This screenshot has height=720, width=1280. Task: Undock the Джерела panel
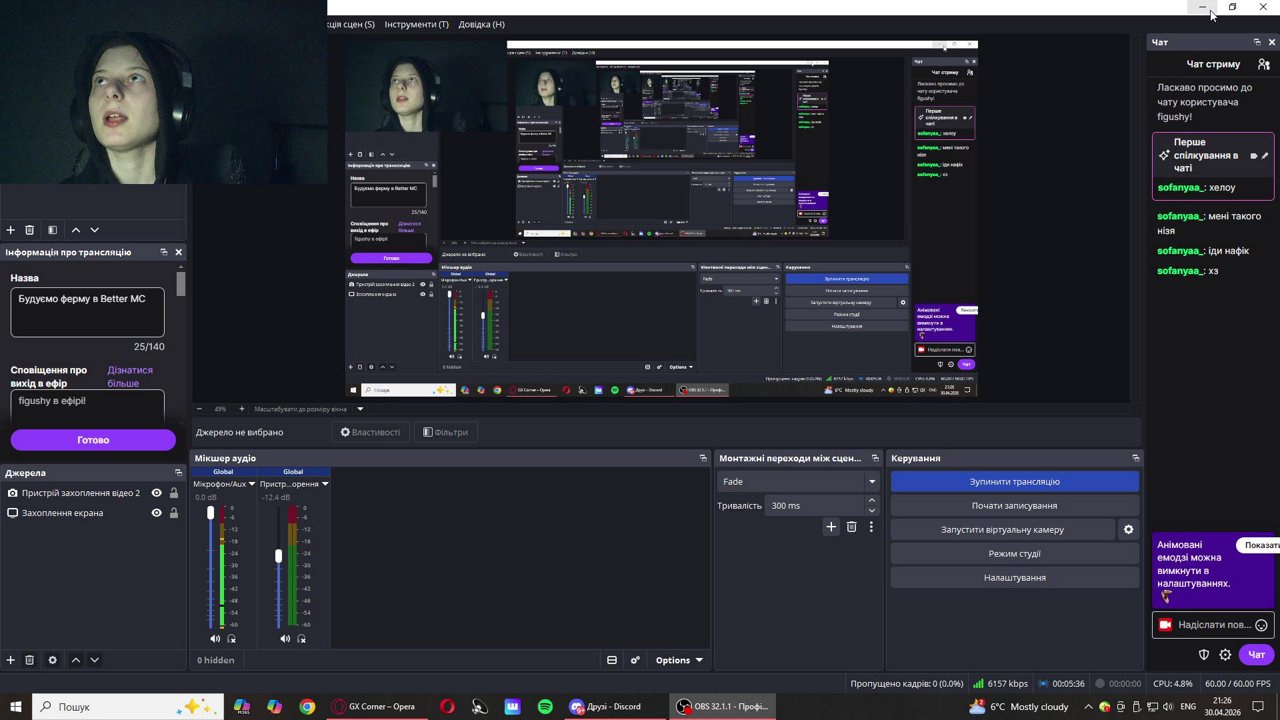tap(179, 473)
